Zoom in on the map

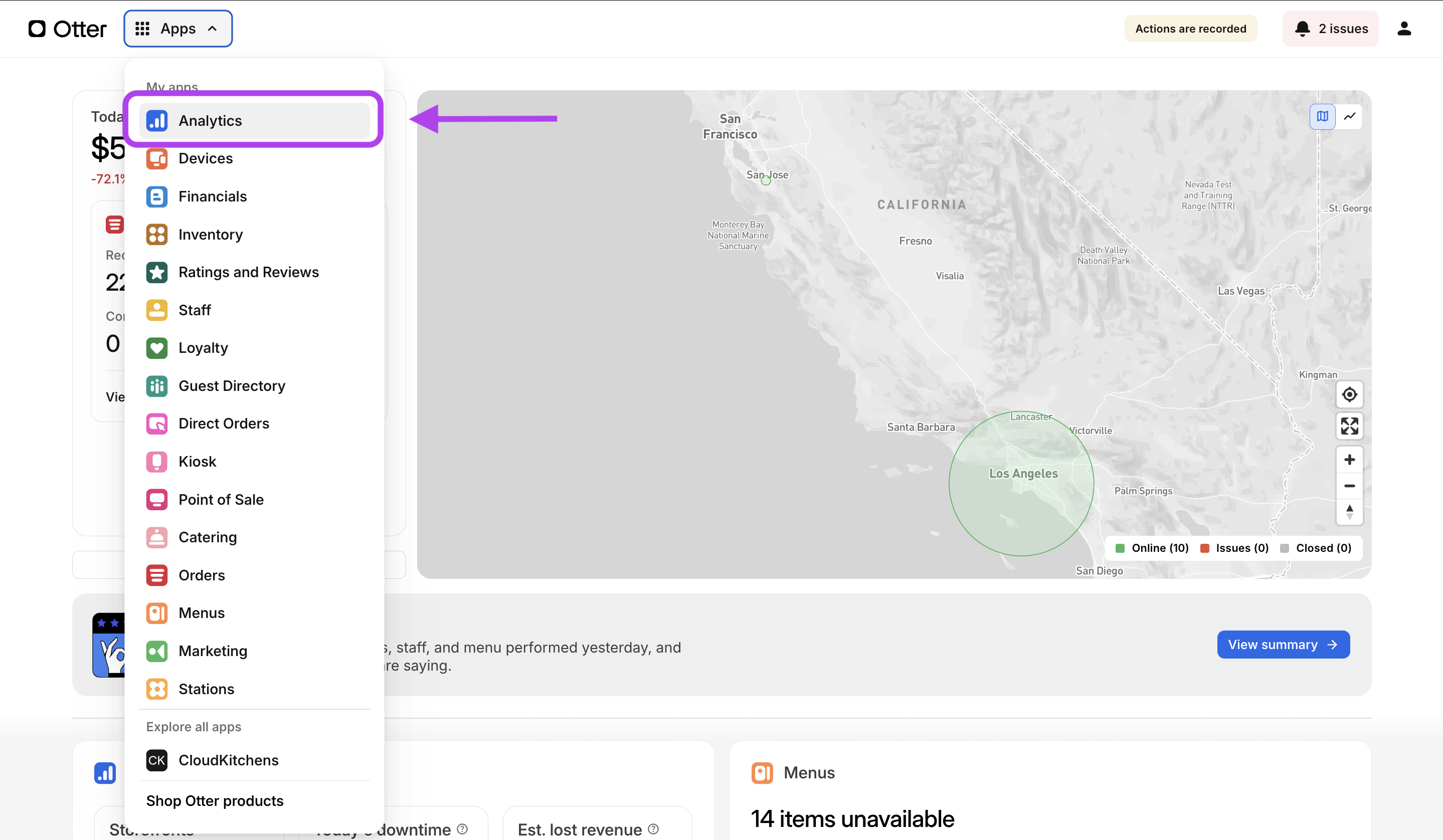(x=1349, y=460)
